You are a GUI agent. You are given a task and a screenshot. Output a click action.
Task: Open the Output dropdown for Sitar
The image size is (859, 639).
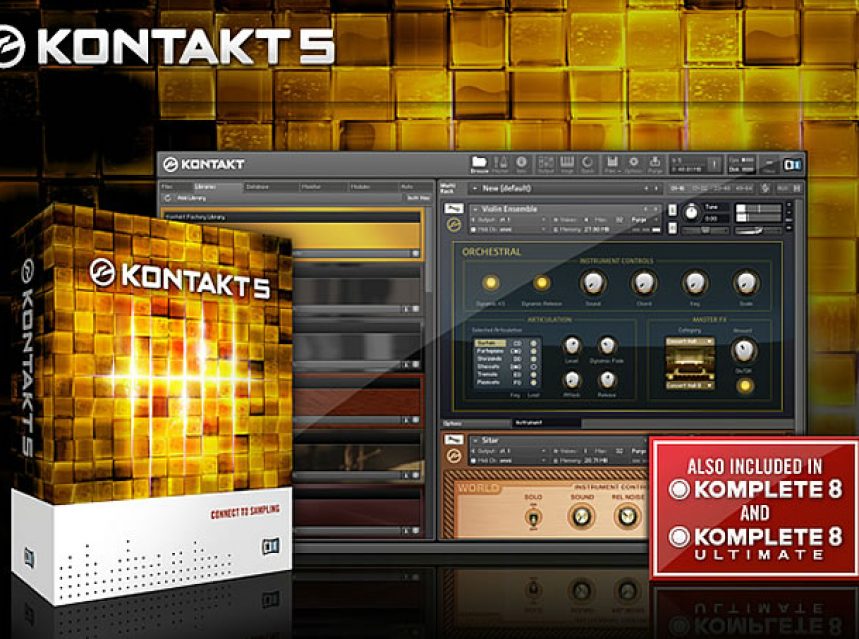(508, 451)
